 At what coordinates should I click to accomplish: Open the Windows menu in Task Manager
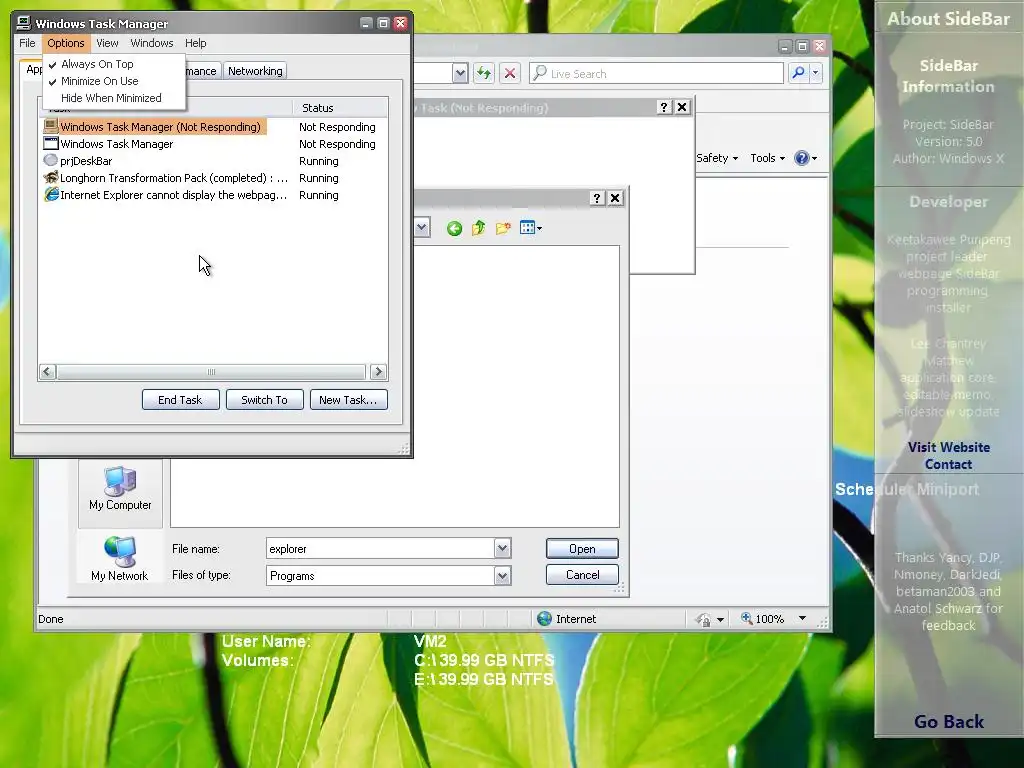(x=152, y=43)
